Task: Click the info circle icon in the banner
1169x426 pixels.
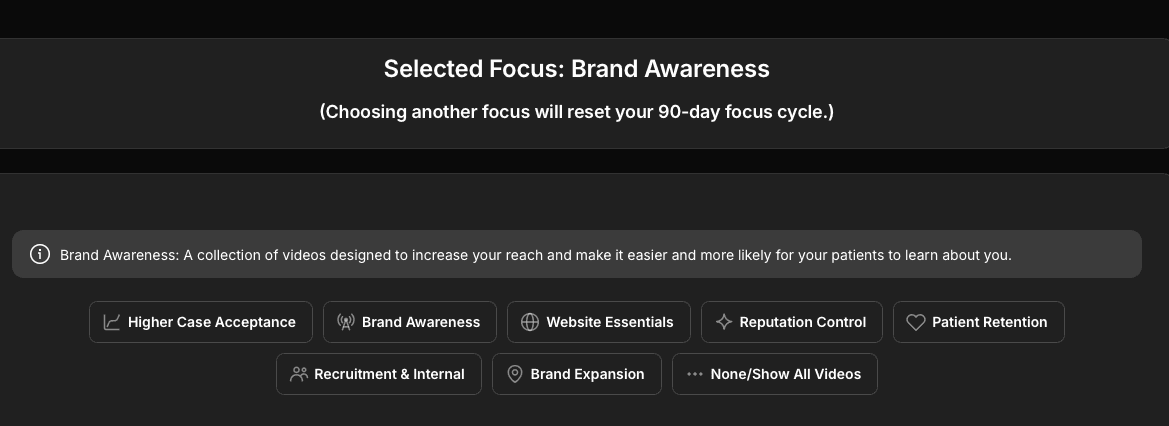Action: 40,254
